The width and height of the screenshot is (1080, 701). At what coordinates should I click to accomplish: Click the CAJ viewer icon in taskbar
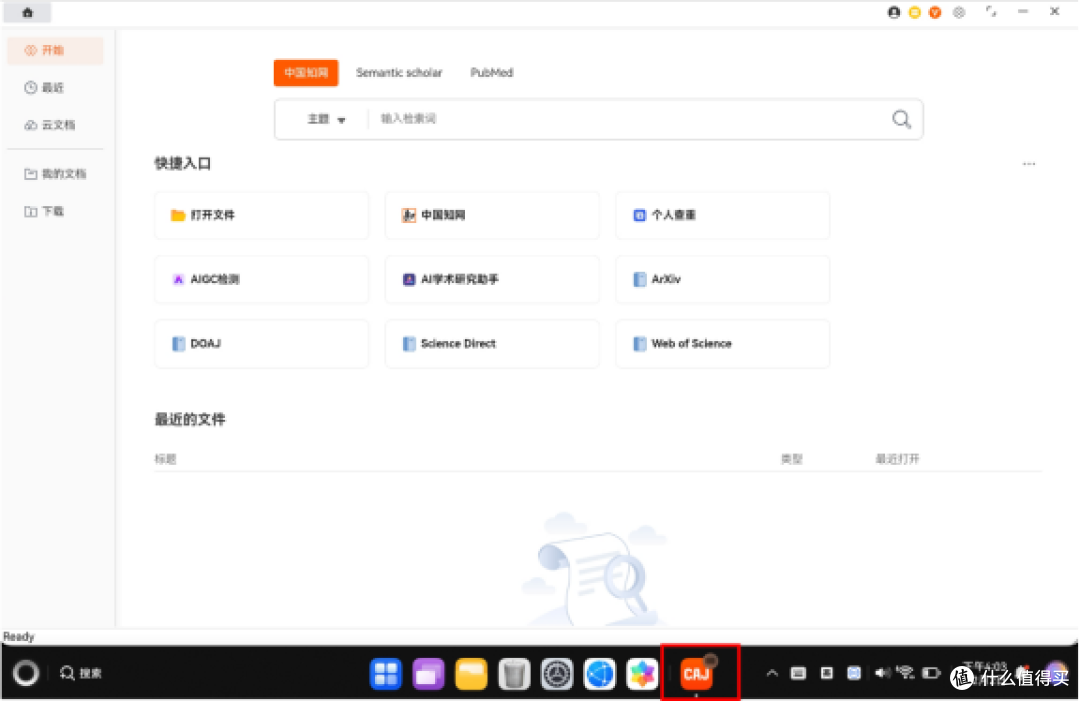click(697, 673)
